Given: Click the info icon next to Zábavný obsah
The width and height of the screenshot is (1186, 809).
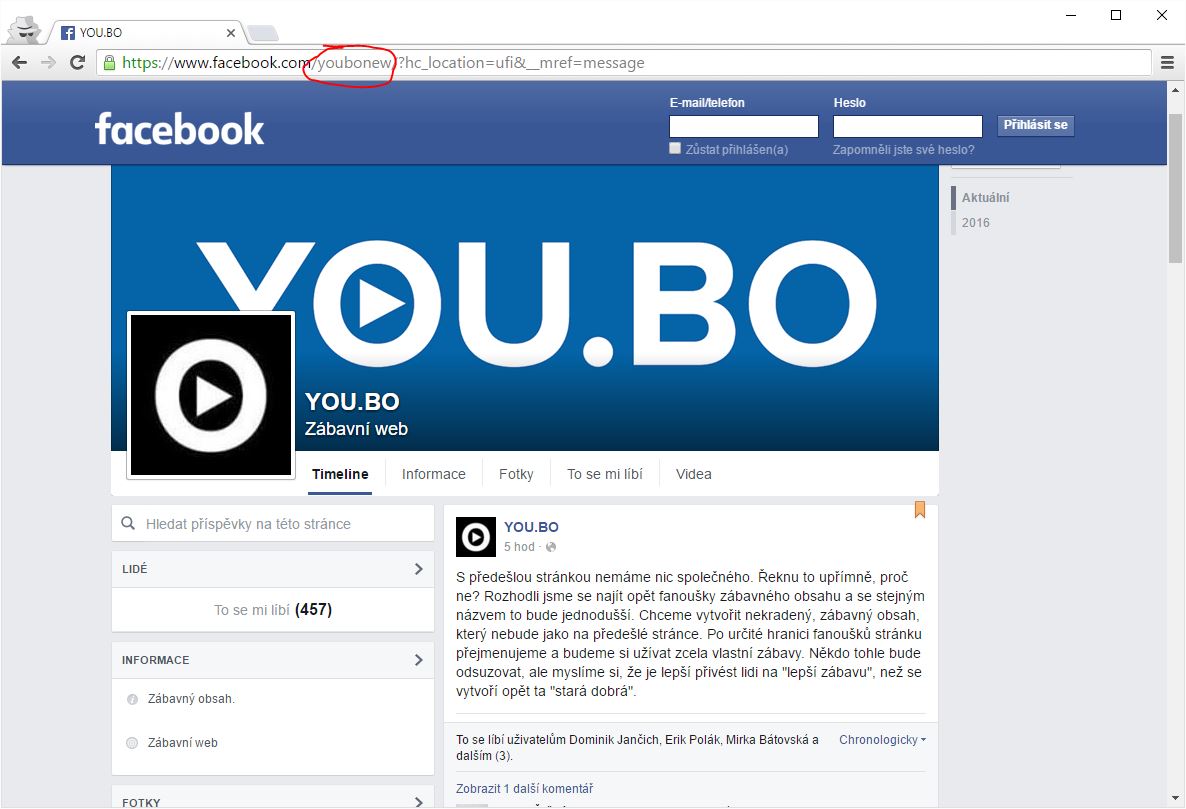Looking at the screenshot, I should (132, 699).
